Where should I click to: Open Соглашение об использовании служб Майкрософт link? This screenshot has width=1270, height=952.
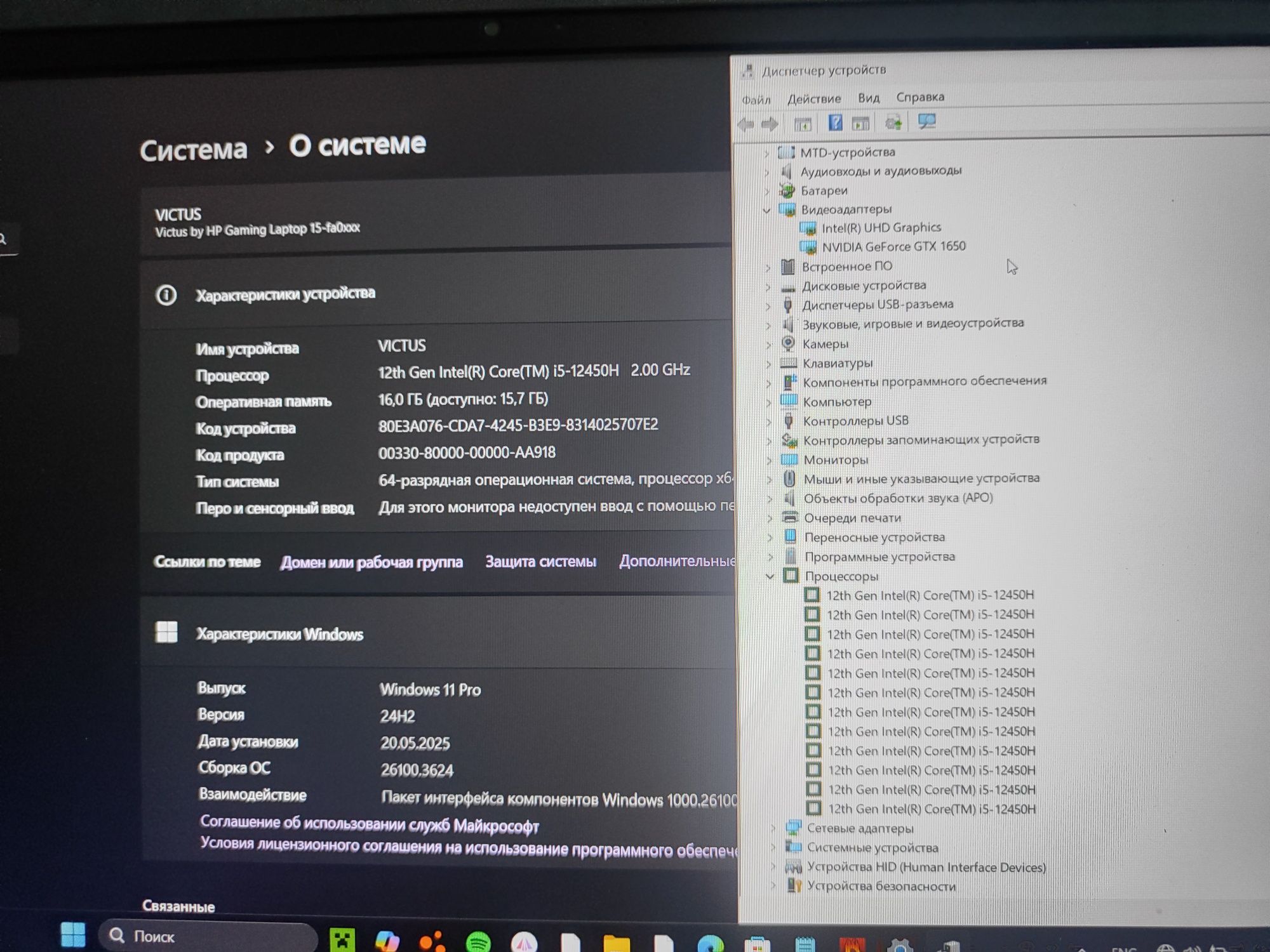click(370, 824)
